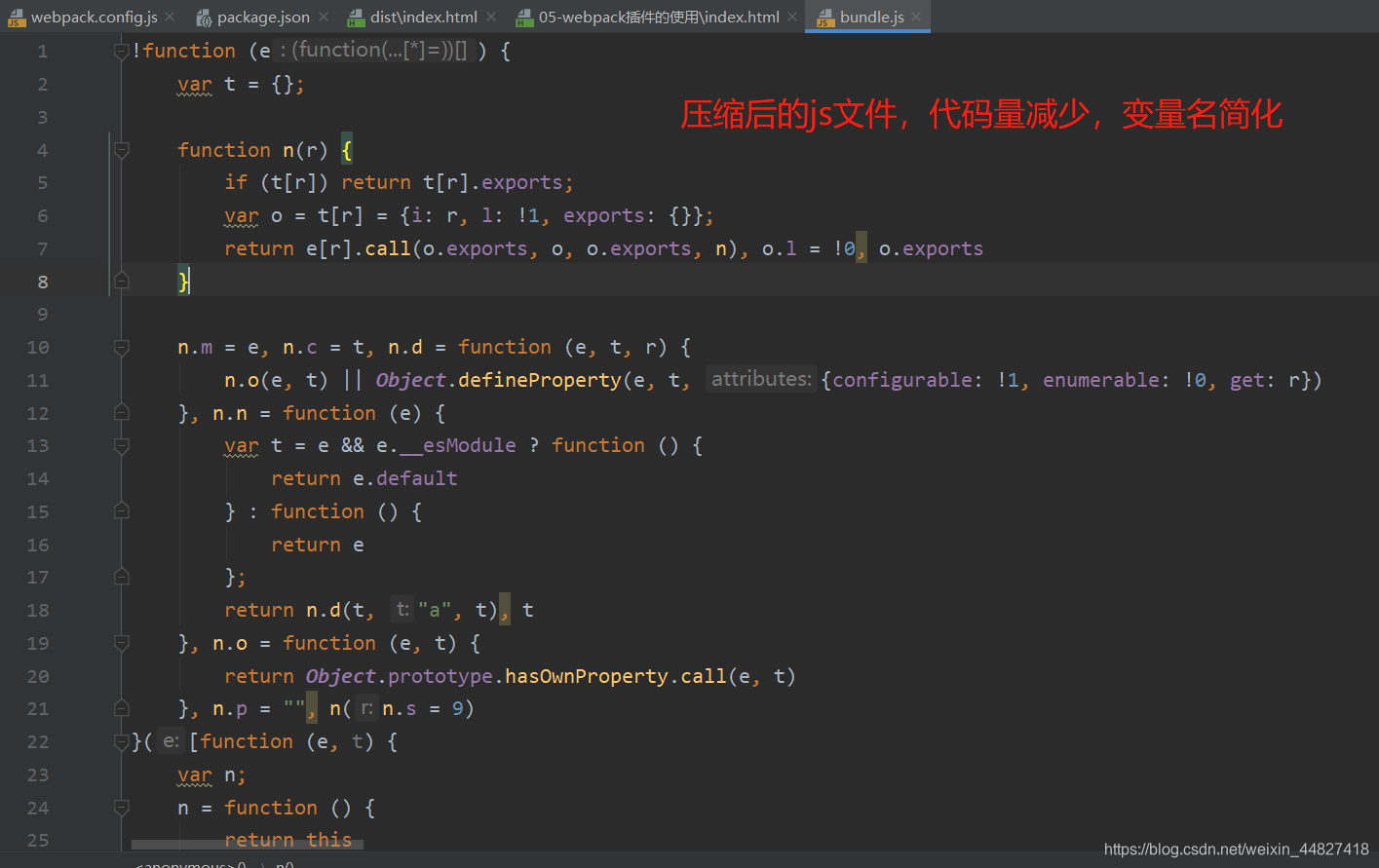Click the attributes: parameter hint on line 11
The image size is (1379, 868).
pos(761,379)
